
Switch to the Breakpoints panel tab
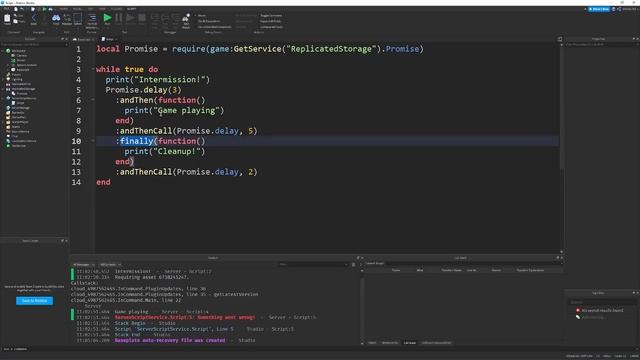tap(390, 343)
